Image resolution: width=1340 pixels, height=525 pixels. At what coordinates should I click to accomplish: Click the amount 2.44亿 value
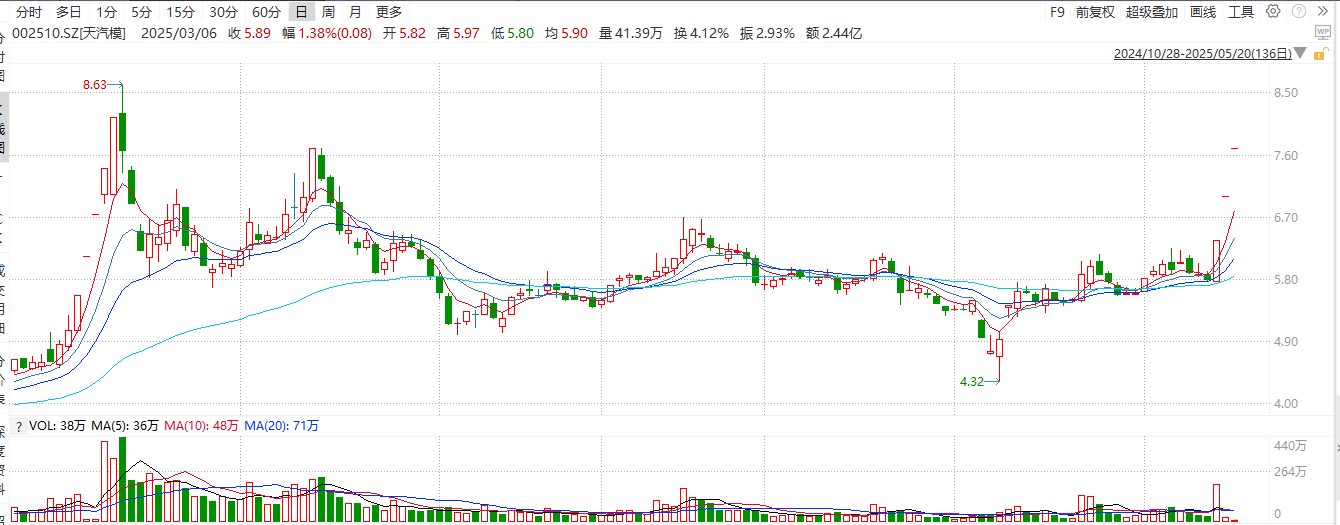(842, 33)
